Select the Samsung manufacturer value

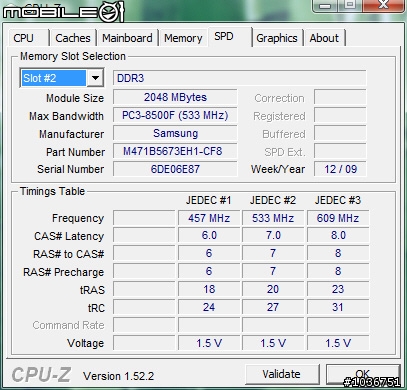(x=175, y=133)
